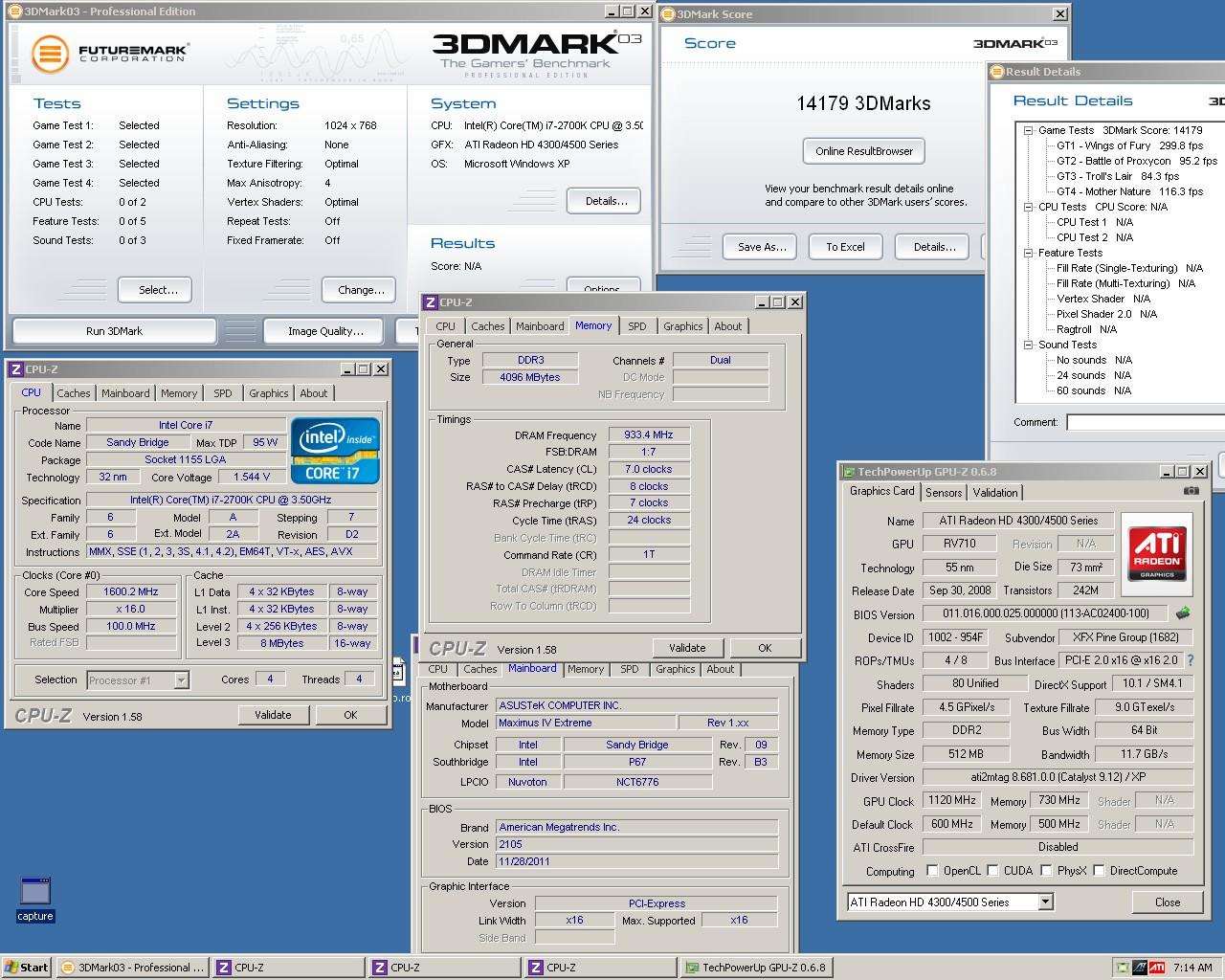Select 'GT2 - Battle of Proxycon' row
Image resolution: width=1225 pixels, height=980 pixels.
pyautogui.click(x=1136, y=161)
